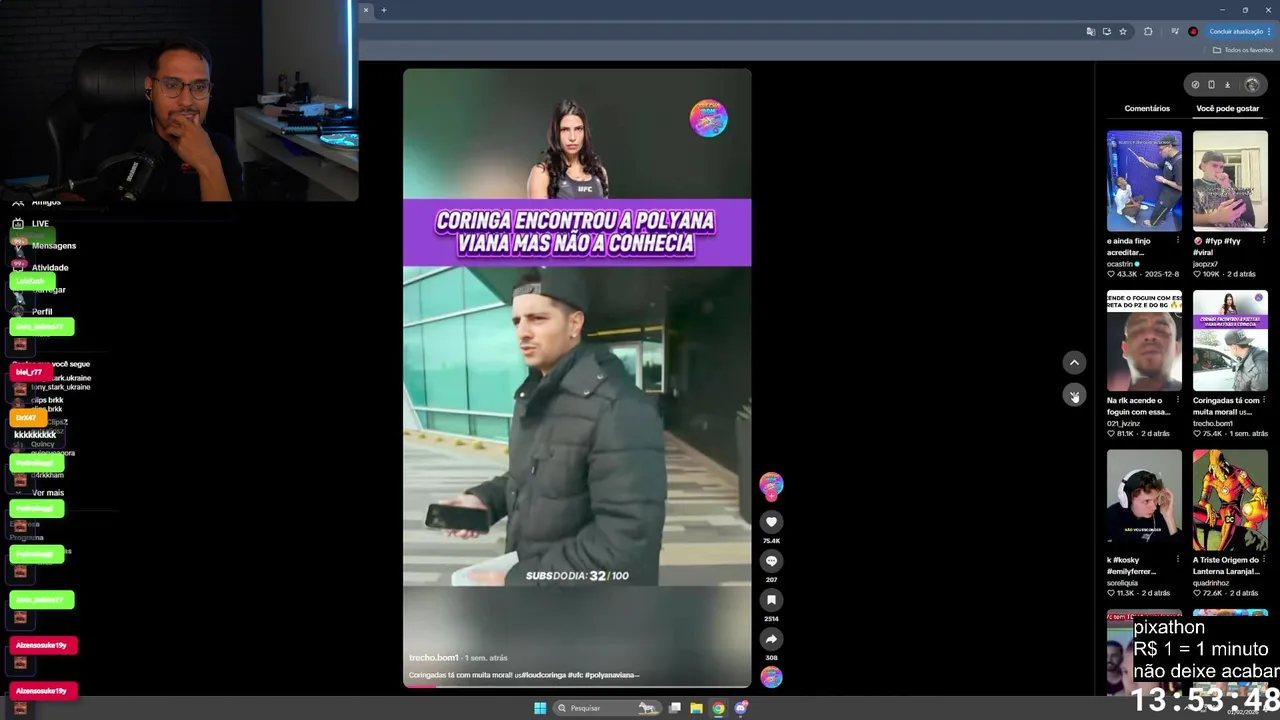Open options dots for 'A Triste Origem do Lanterna'
The height and width of the screenshot is (720, 1280).
(x=1263, y=560)
